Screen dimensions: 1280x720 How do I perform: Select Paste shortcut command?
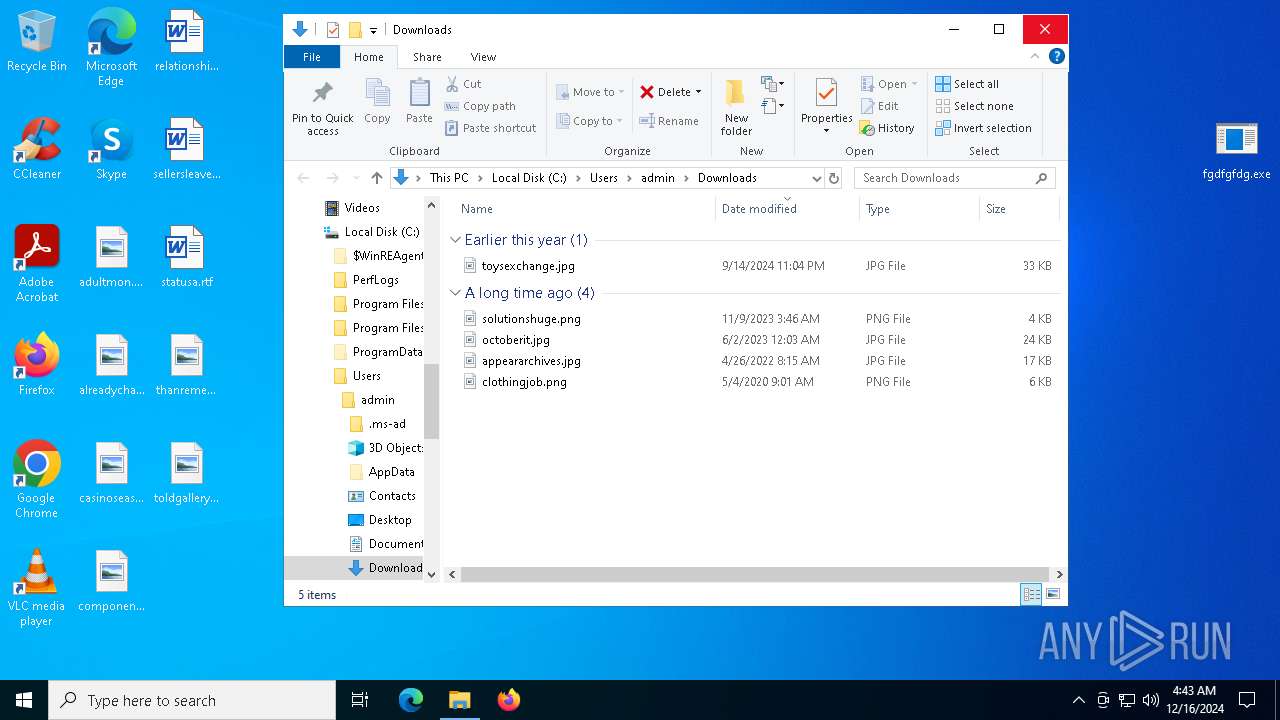point(491,128)
